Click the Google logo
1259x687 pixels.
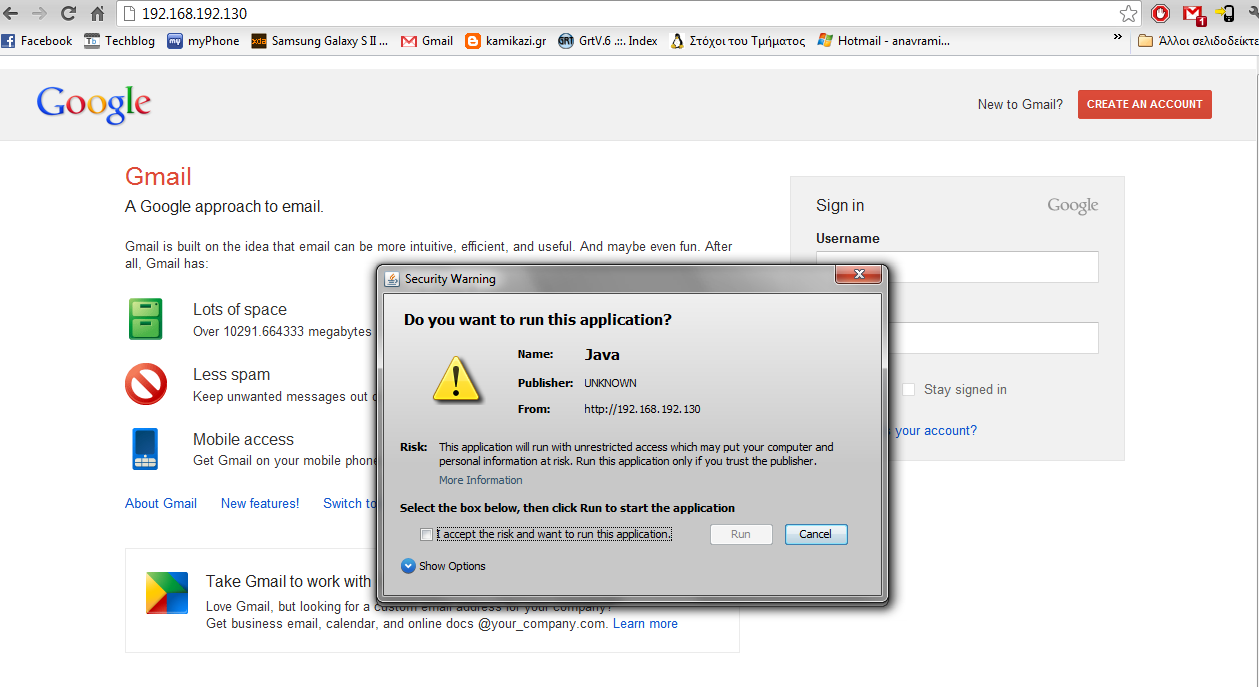pos(94,104)
